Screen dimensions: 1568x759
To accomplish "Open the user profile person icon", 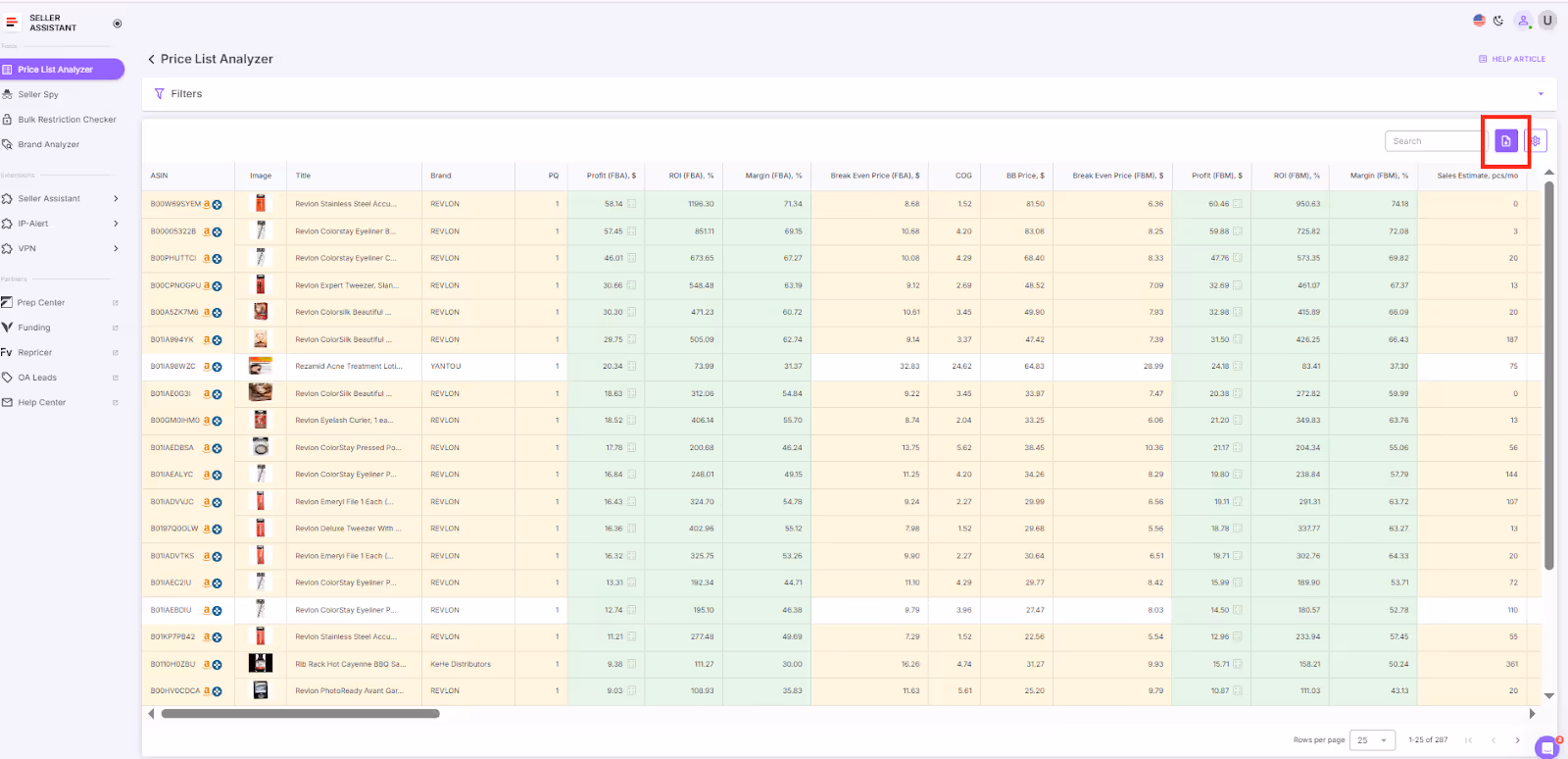I will coord(1523,20).
